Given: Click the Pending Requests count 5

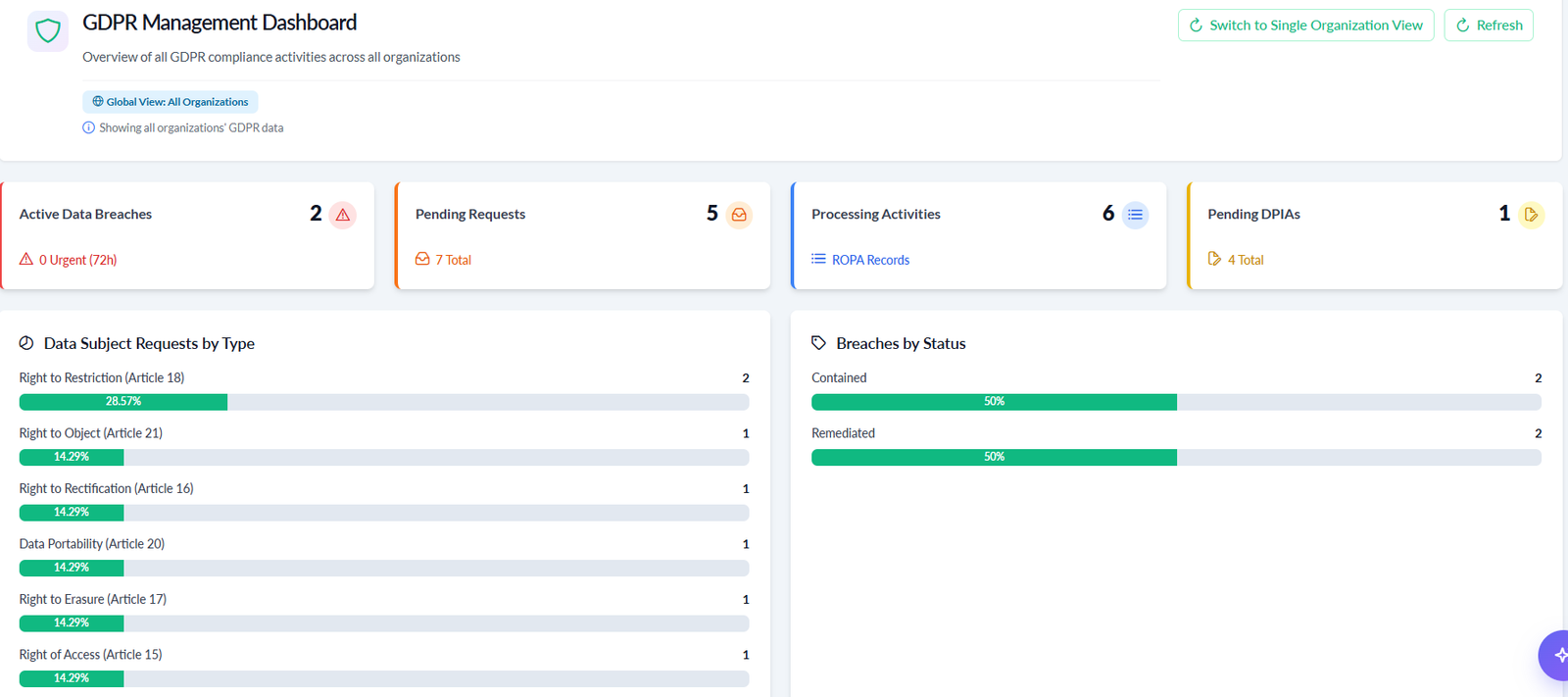Looking at the screenshot, I should click(712, 214).
